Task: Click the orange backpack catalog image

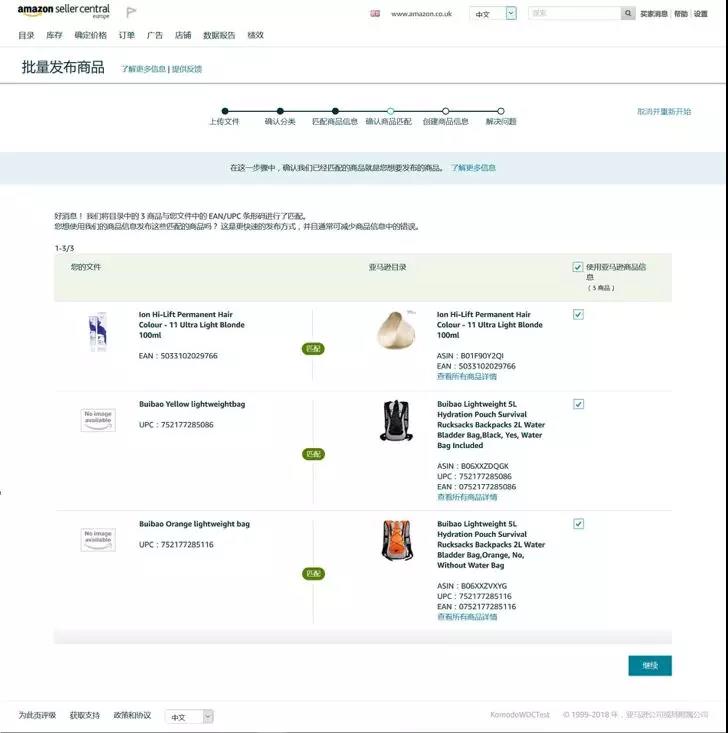Action: [397, 540]
